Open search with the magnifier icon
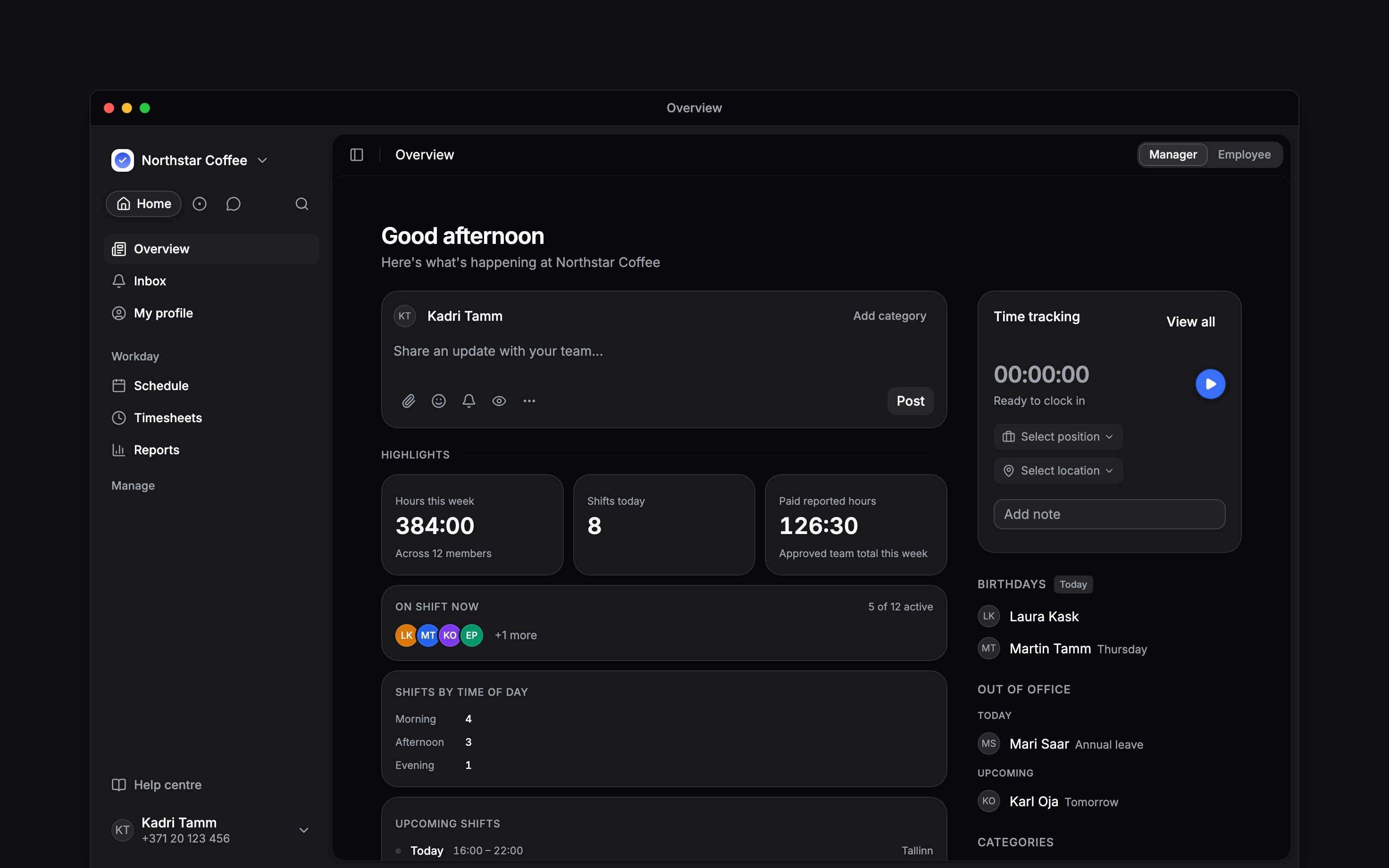The height and width of the screenshot is (868, 1389). [x=302, y=204]
